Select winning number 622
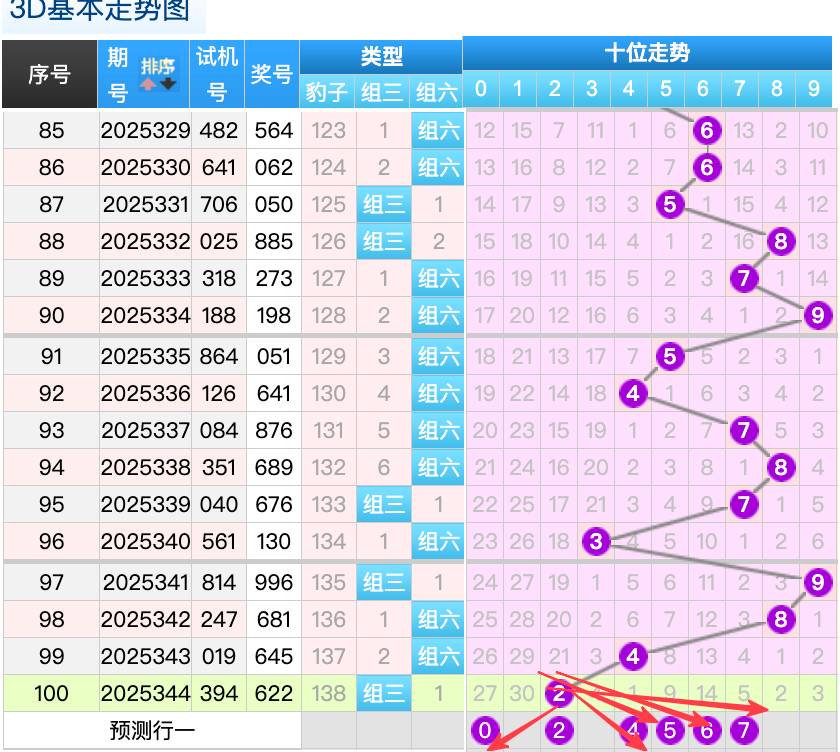Screen dimensions: 840x752 pyautogui.click(x=274, y=693)
